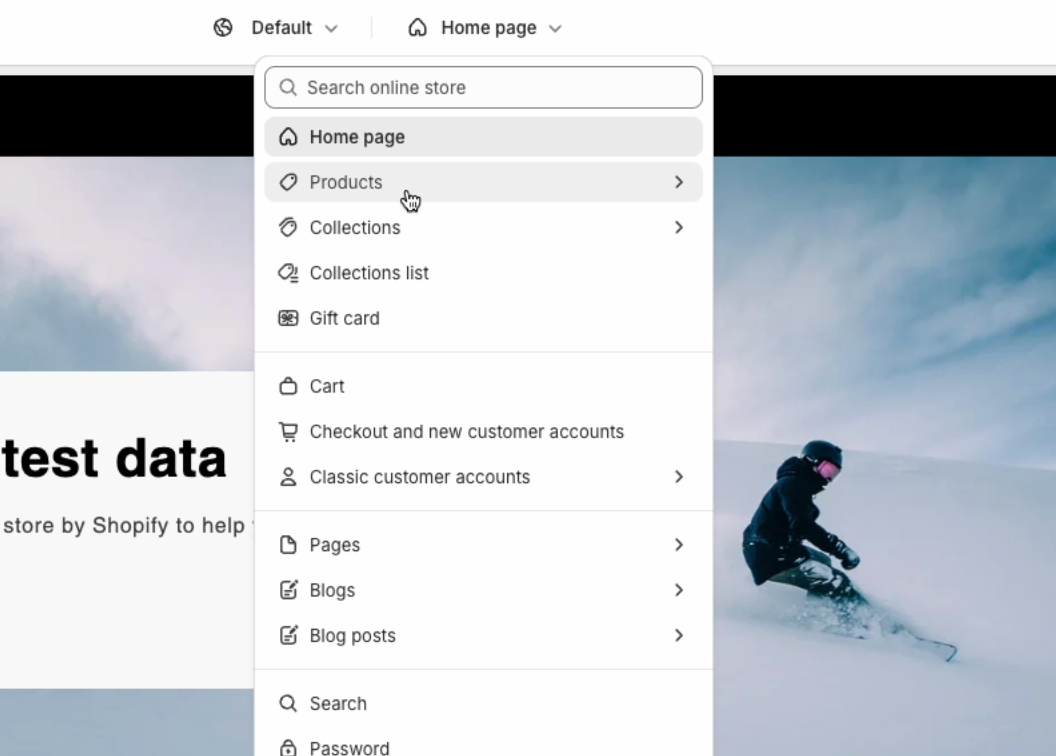The image size is (1056, 756).
Task: Click the Classic customer accounts person icon
Action: (x=288, y=477)
